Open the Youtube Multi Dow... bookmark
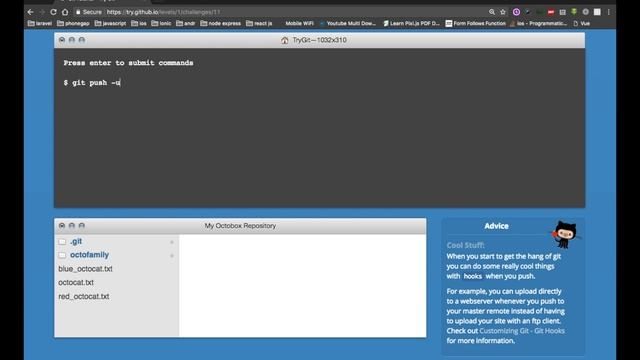The width and height of the screenshot is (640, 360). pos(348,23)
